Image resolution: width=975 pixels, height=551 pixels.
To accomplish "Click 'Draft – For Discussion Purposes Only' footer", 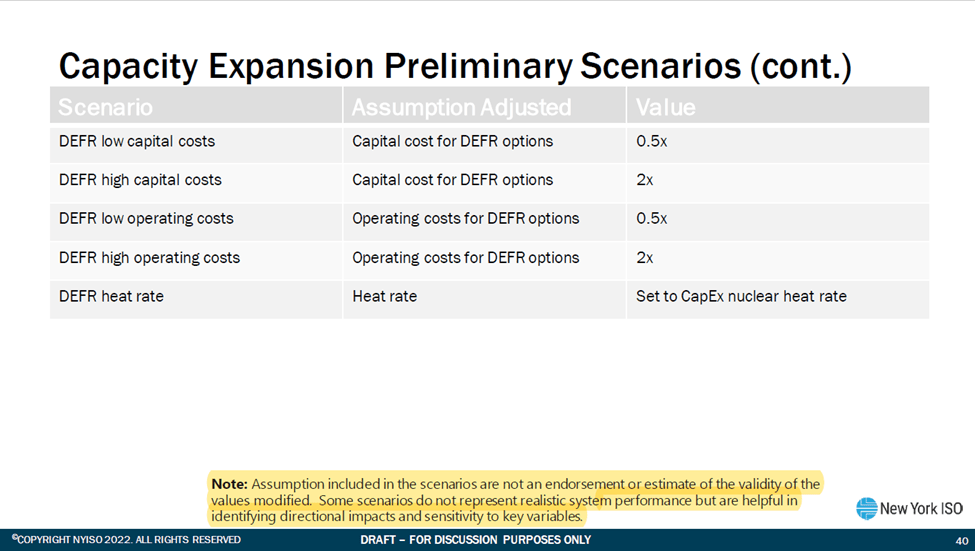I will pyautogui.click(x=475, y=540).
